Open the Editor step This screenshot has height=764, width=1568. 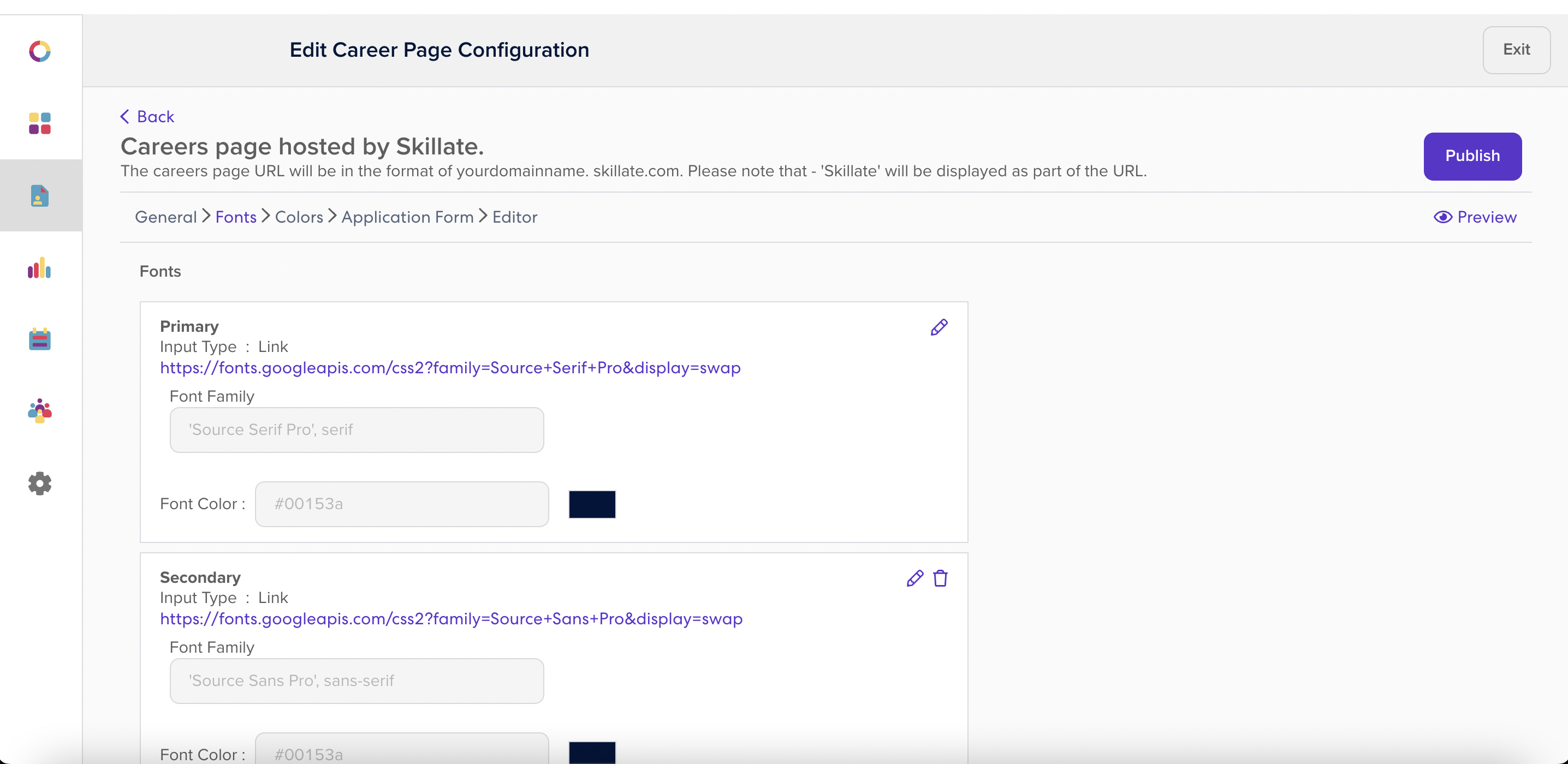click(514, 217)
